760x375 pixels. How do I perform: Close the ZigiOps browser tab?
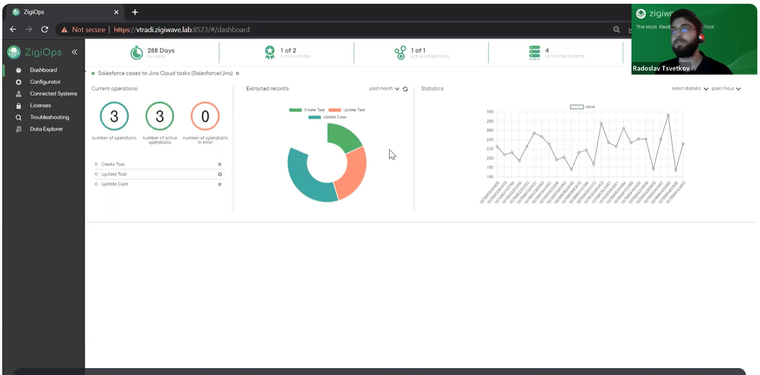pyautogui.click(x=116, y=12)
